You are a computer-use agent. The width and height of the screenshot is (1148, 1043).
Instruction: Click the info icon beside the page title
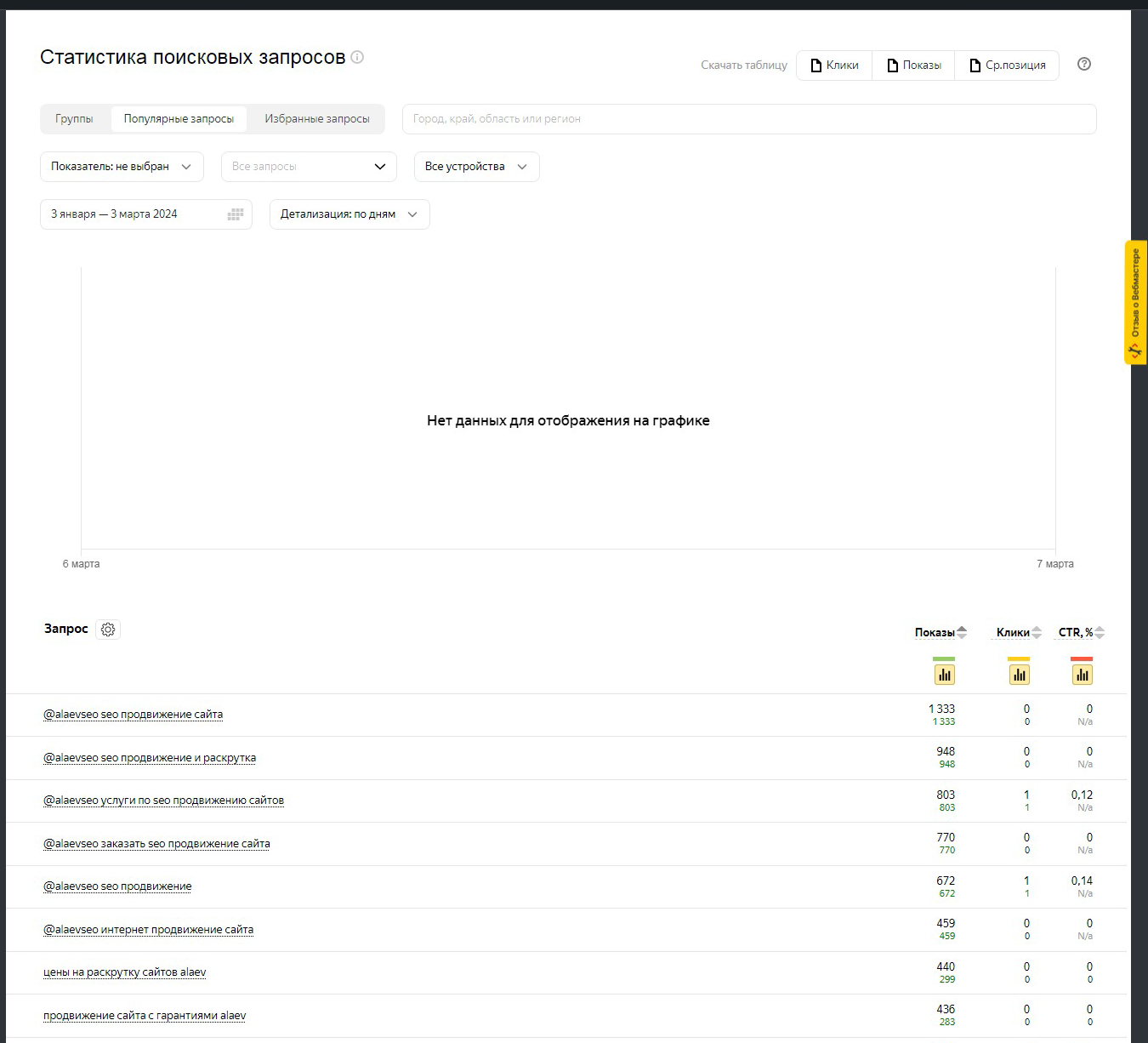(x=357, y=57)
